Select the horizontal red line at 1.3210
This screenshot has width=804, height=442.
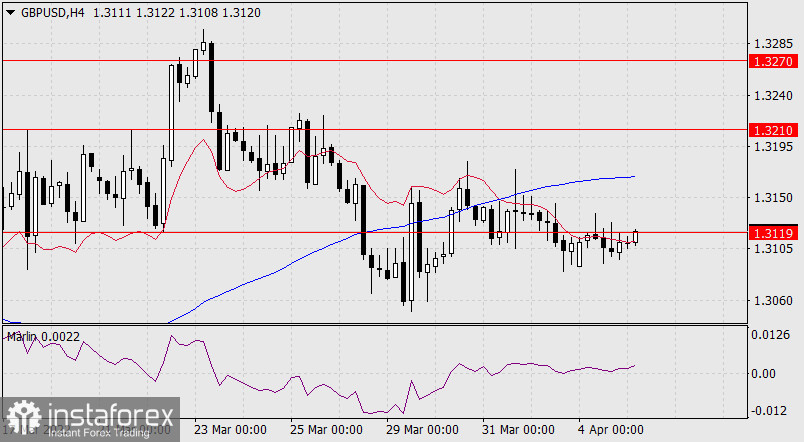(x=375, y=129)
